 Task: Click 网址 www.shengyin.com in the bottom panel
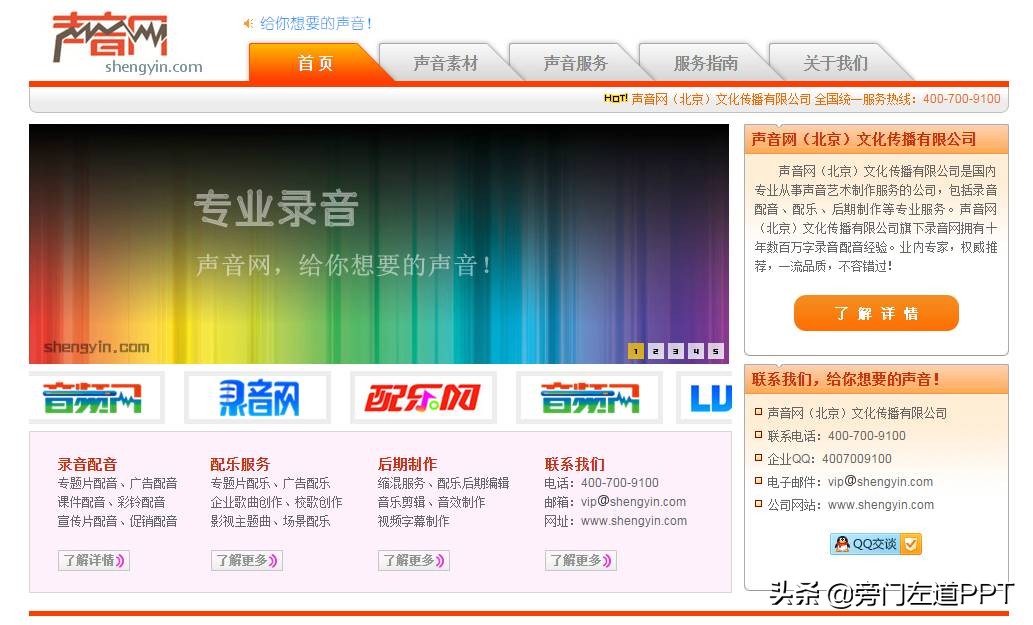coord(615,521)
